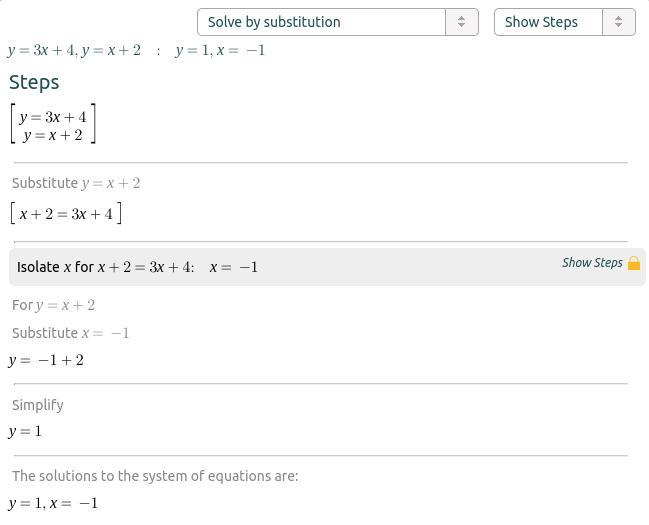The height and width of the screenshot is (525, 649).
Task: Open the "Solve by substitution" method dropdown
Action: tap(320, 22)
